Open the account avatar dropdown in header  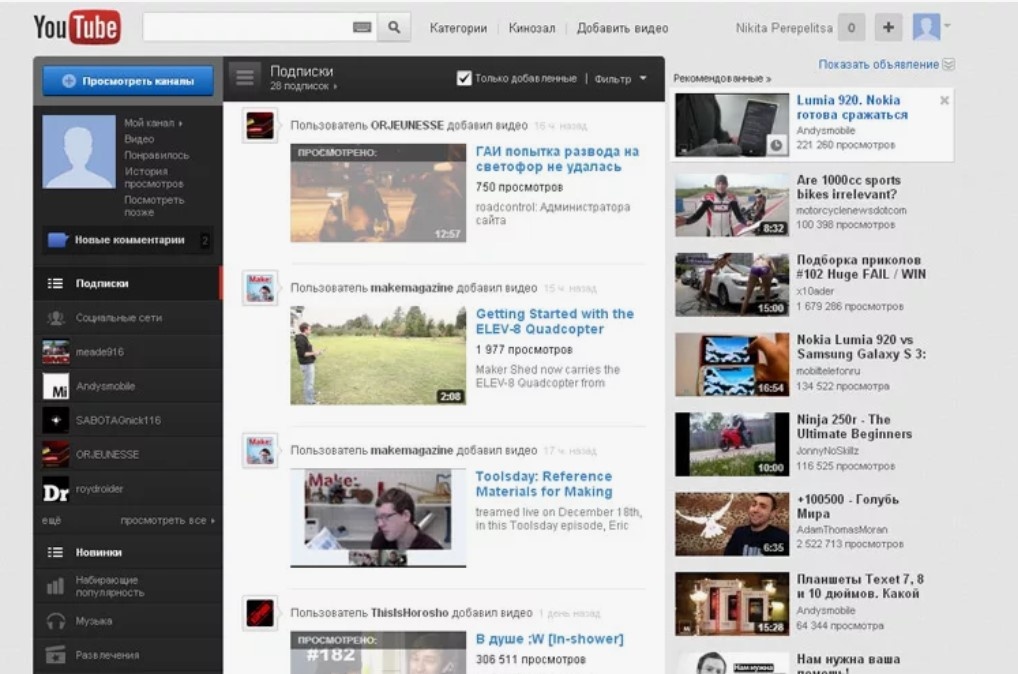(x=931, y=27)
